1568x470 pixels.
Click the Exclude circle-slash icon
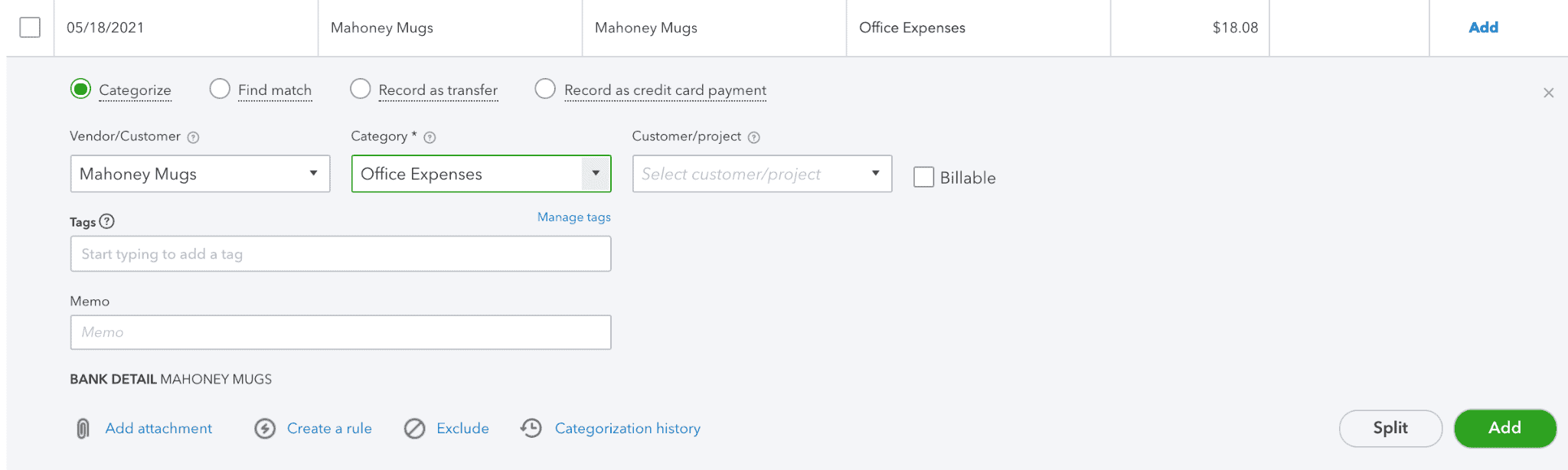tap(415, 429)
